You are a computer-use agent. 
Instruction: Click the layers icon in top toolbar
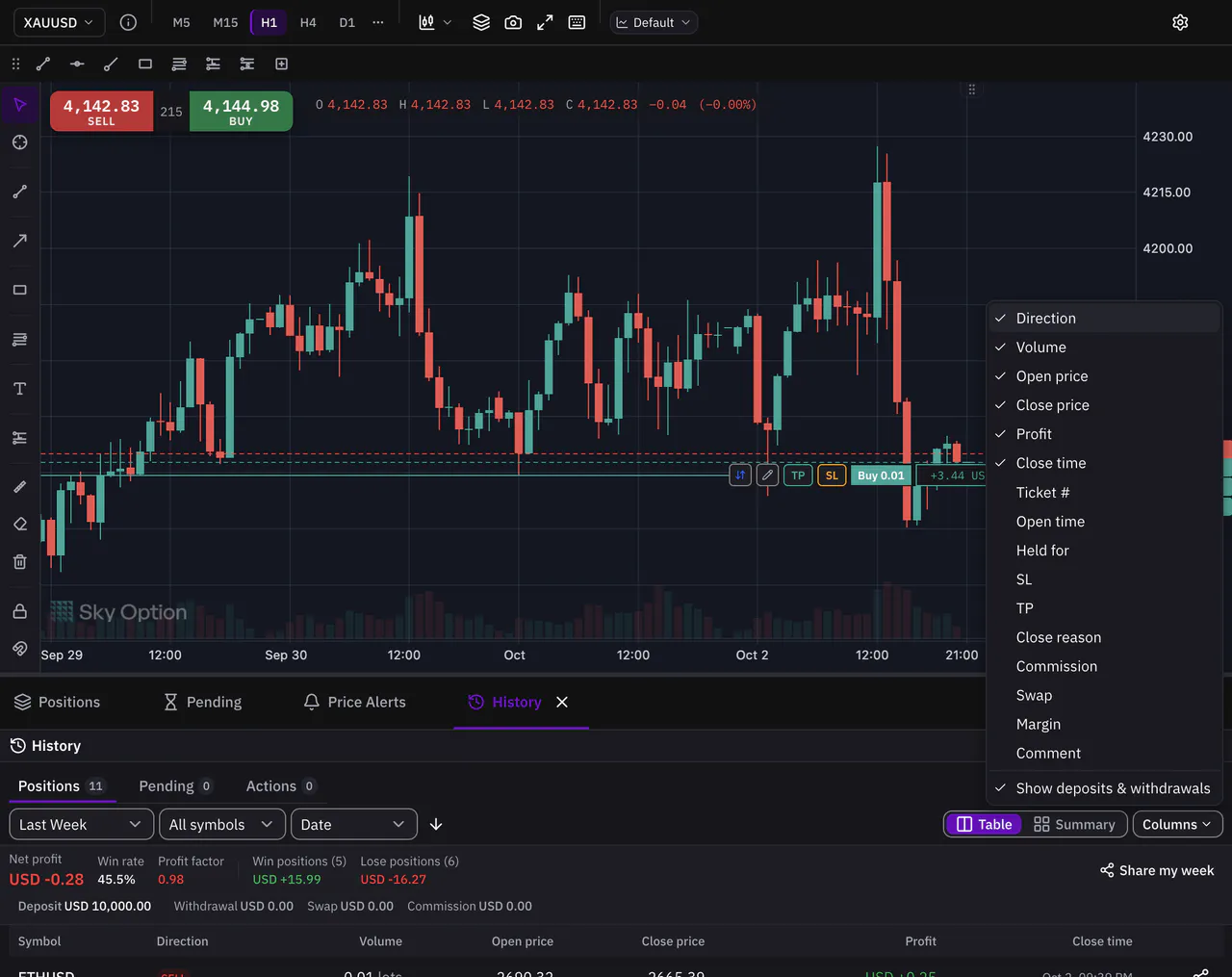[481, 22]
